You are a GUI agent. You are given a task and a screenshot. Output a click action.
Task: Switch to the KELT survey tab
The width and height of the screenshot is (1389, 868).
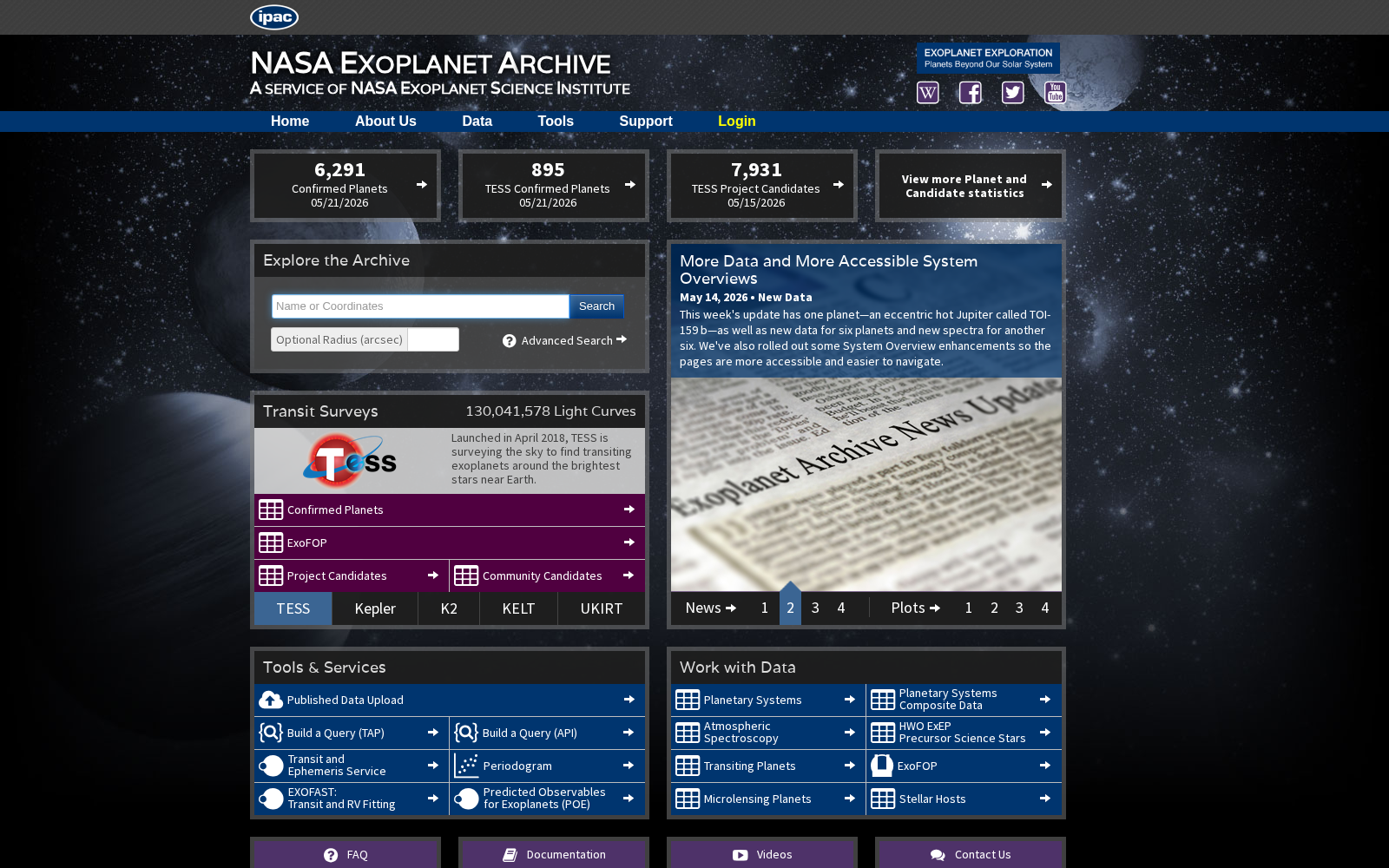(518, 608)
